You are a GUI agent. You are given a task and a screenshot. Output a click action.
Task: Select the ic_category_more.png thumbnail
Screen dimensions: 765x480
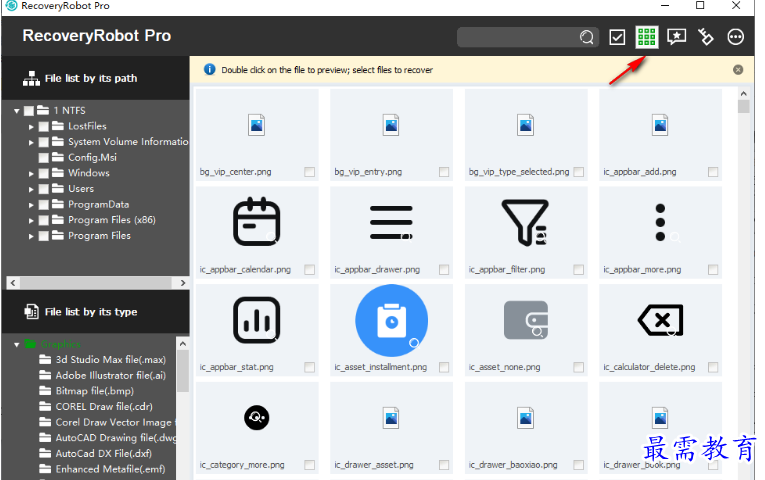pos(257,418)
